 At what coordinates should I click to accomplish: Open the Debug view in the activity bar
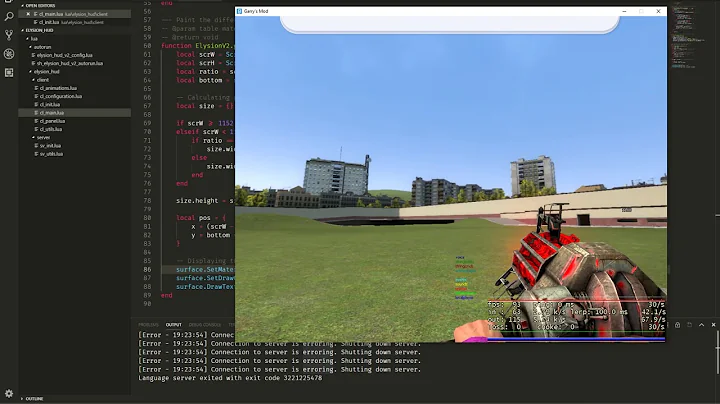(9, 54)
